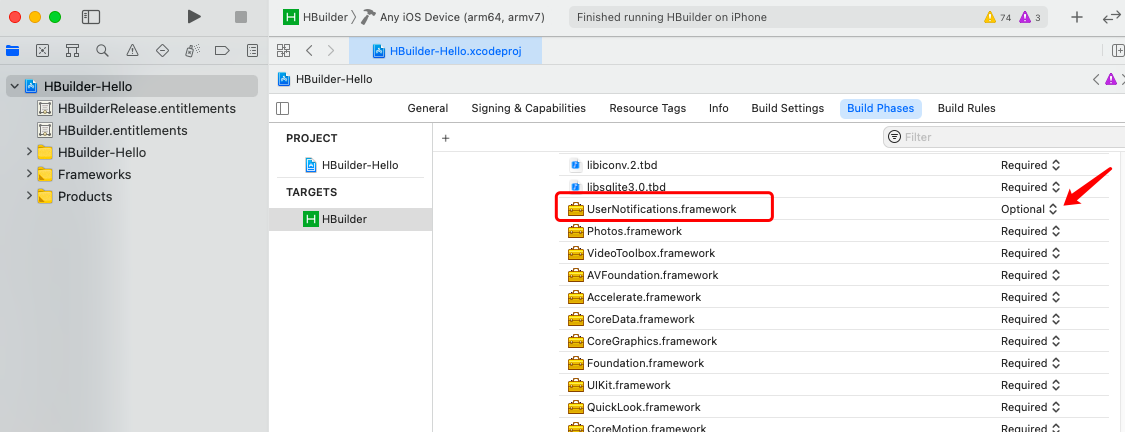Select HBuilder.entitlements file

click(x=112, y=131)
